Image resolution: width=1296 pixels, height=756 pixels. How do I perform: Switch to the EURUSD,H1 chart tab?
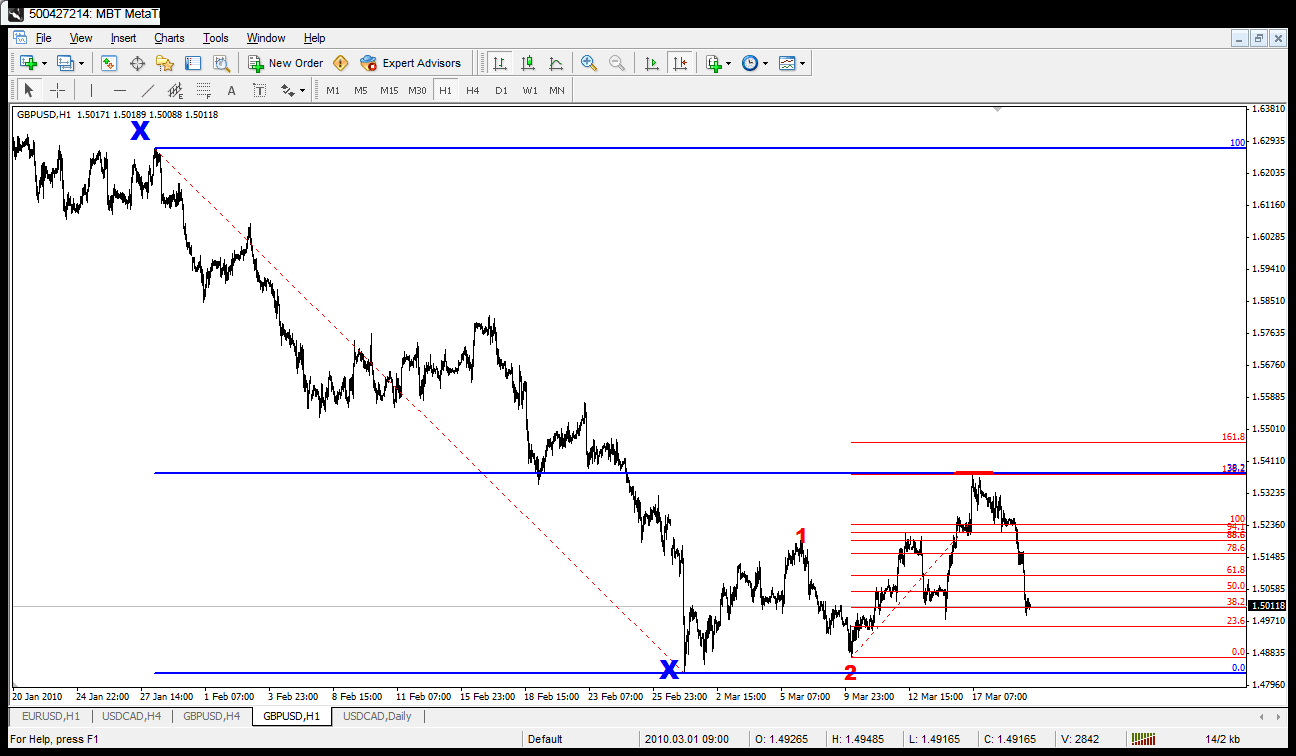(x=51, y=716)
